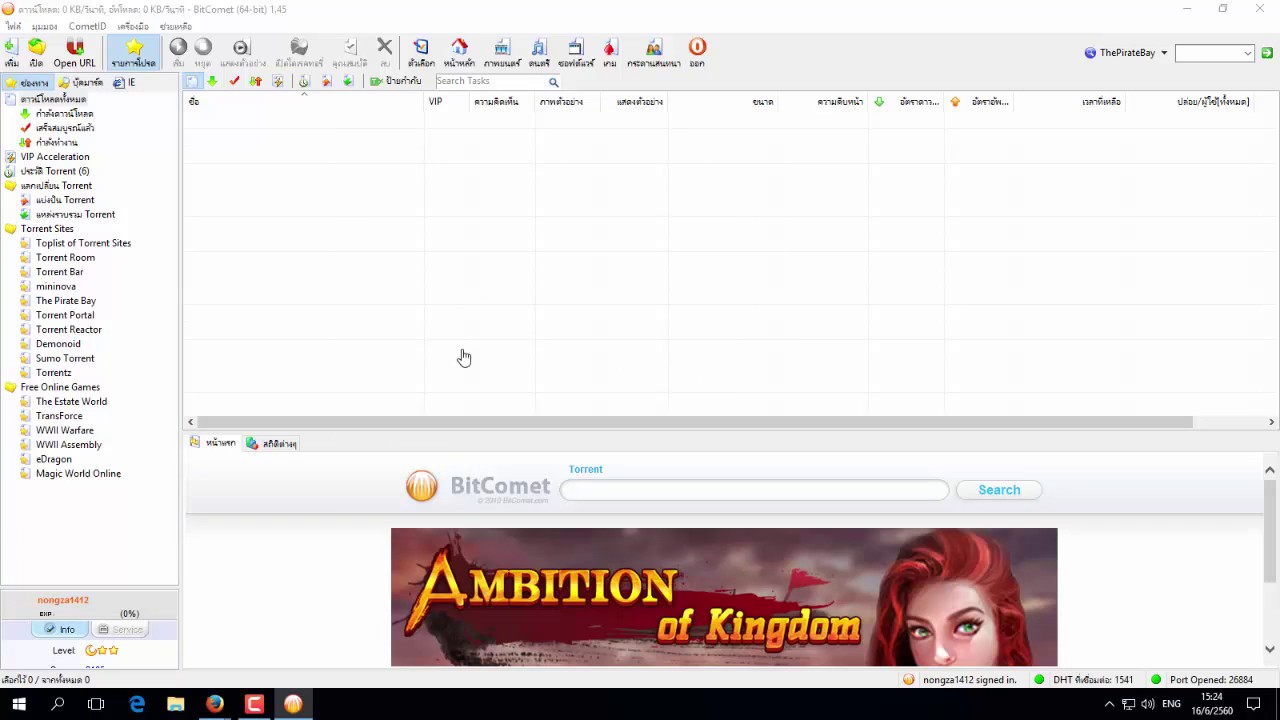The height and width of the screenshot is (720, 1280).
Task: Click the games toolbar icon
Action: [x=609, y=52]
